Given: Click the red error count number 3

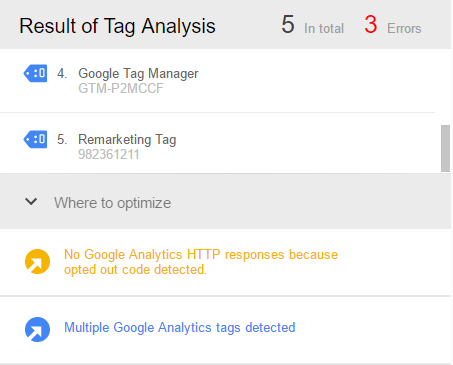Looking at the screenshot, I should pos(371,25).
